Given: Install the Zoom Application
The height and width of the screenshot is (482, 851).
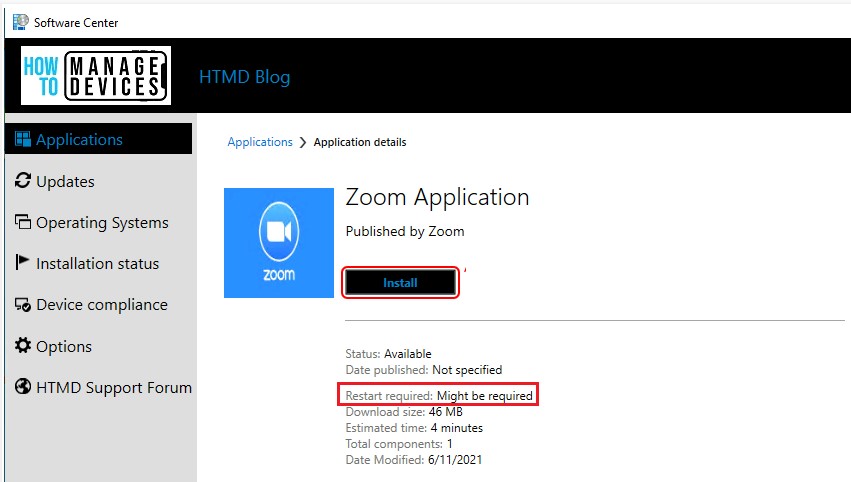Looking at the screenshot, I should [x=401, y=282].
